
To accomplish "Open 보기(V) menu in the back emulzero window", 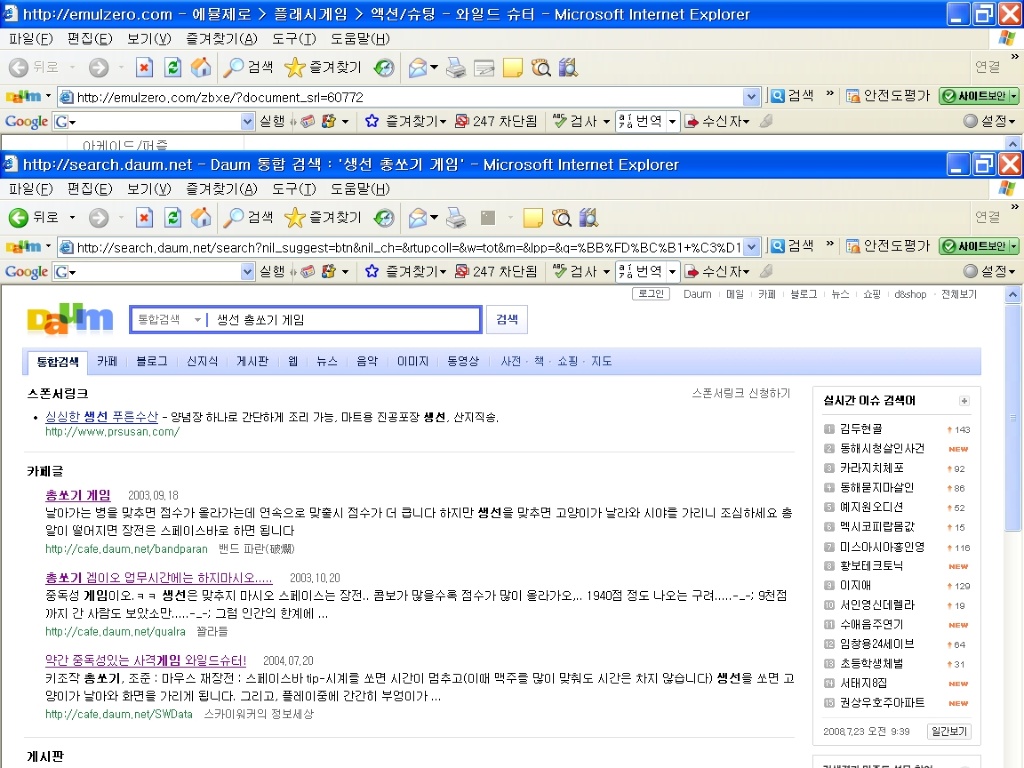I will pos(149,39).
